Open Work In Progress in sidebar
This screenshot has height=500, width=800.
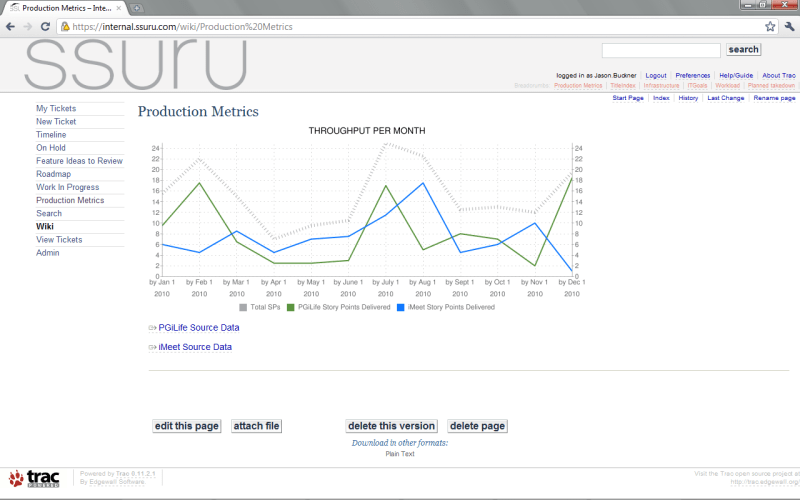tap(67, 187)
